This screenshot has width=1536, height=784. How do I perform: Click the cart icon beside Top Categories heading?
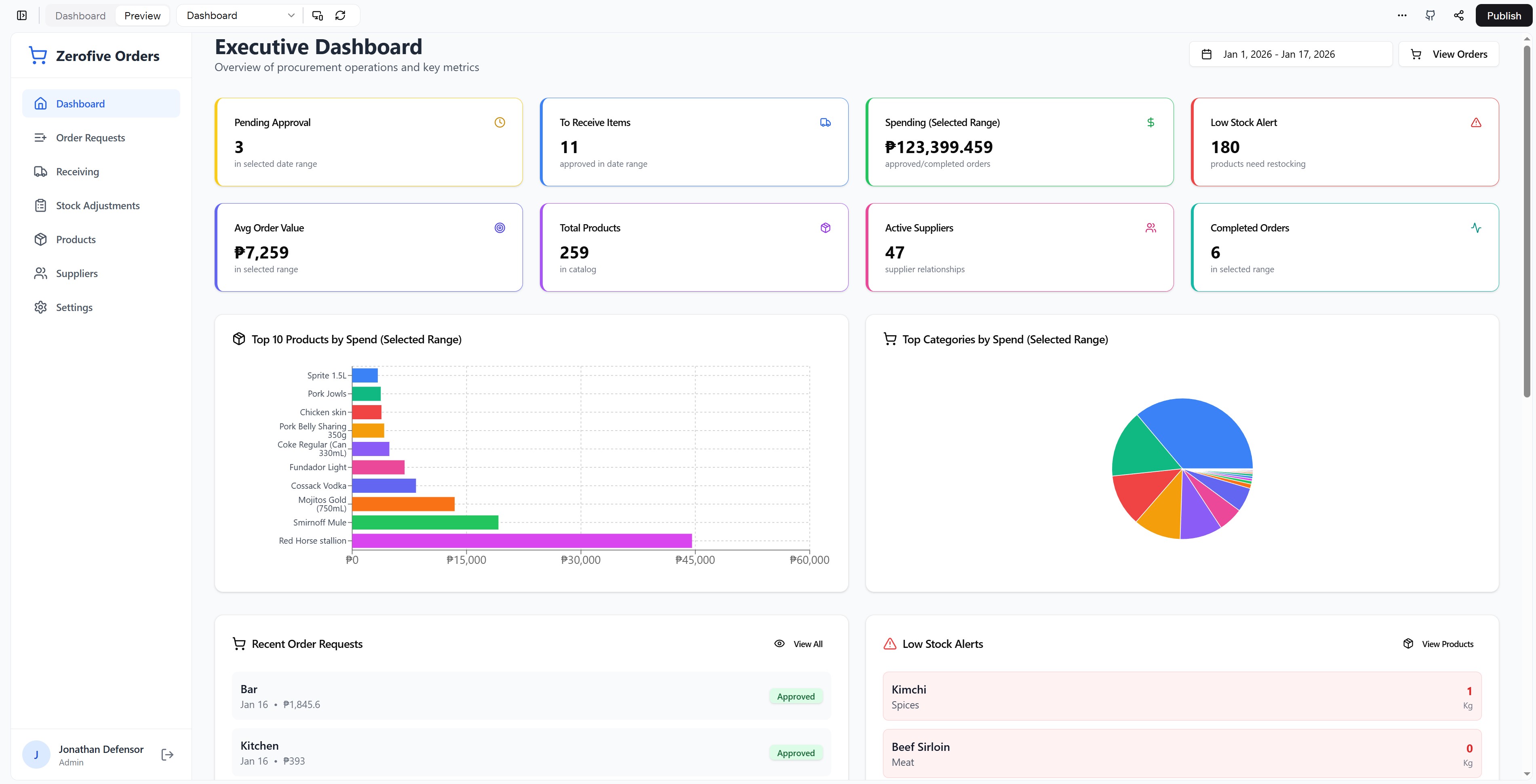tap(890, 338)
